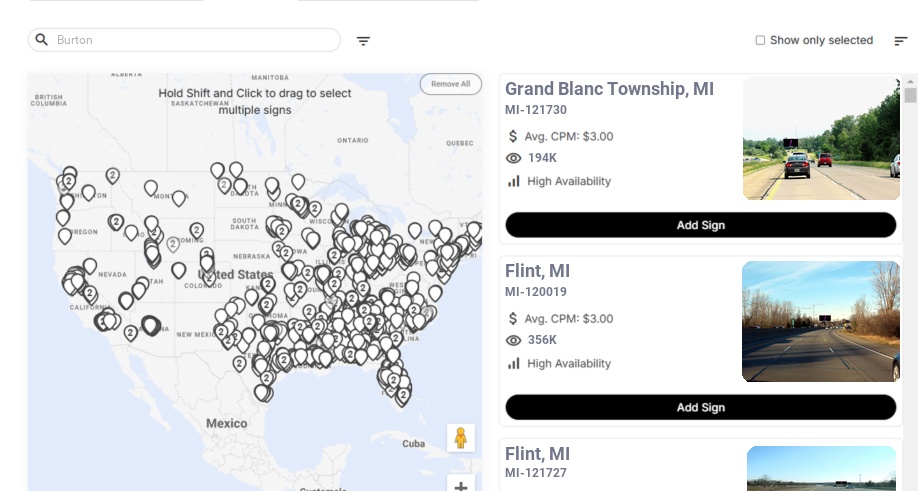Click the eye impressions icon for MI-121730
The width and height of the screenshot is (920, 491).
click(x=514, y=158)
